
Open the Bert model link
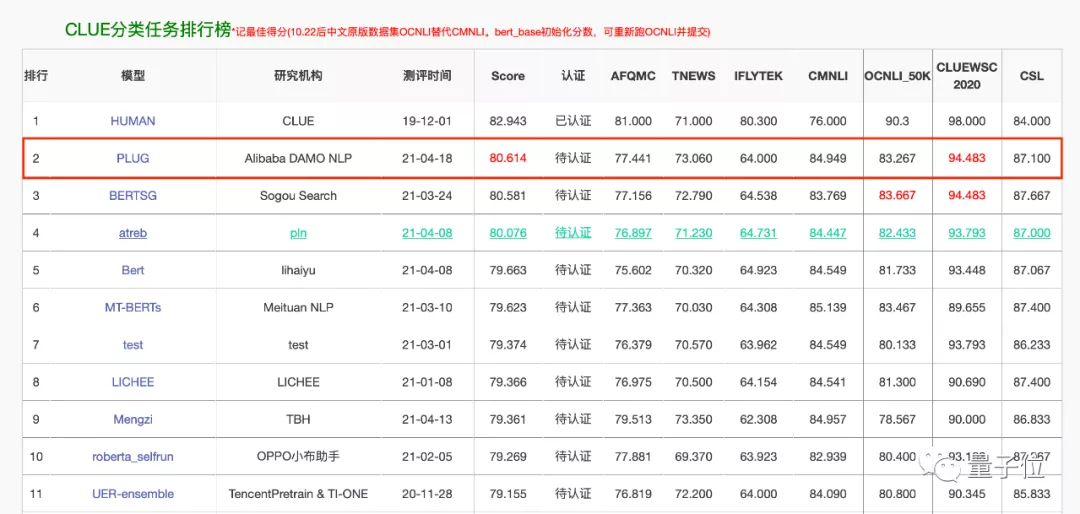pyautogui.click(x=133, y=270)
